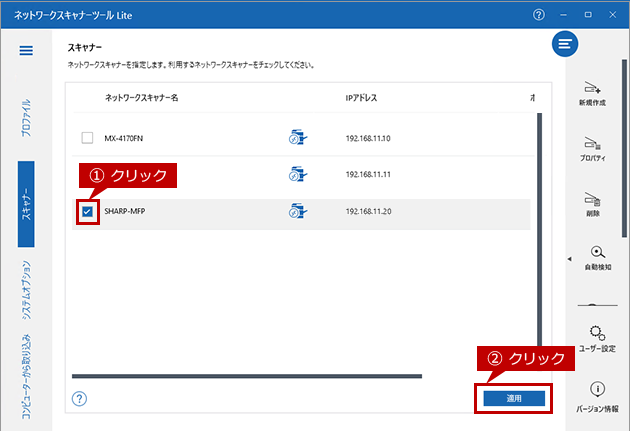
Task: Open the hamburger navigation menu
Action: [26, 51]
